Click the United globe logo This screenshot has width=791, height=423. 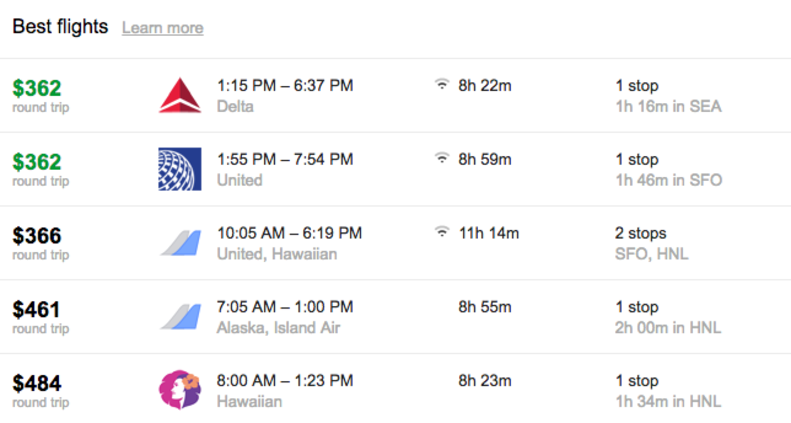click(x=180, y=169)
